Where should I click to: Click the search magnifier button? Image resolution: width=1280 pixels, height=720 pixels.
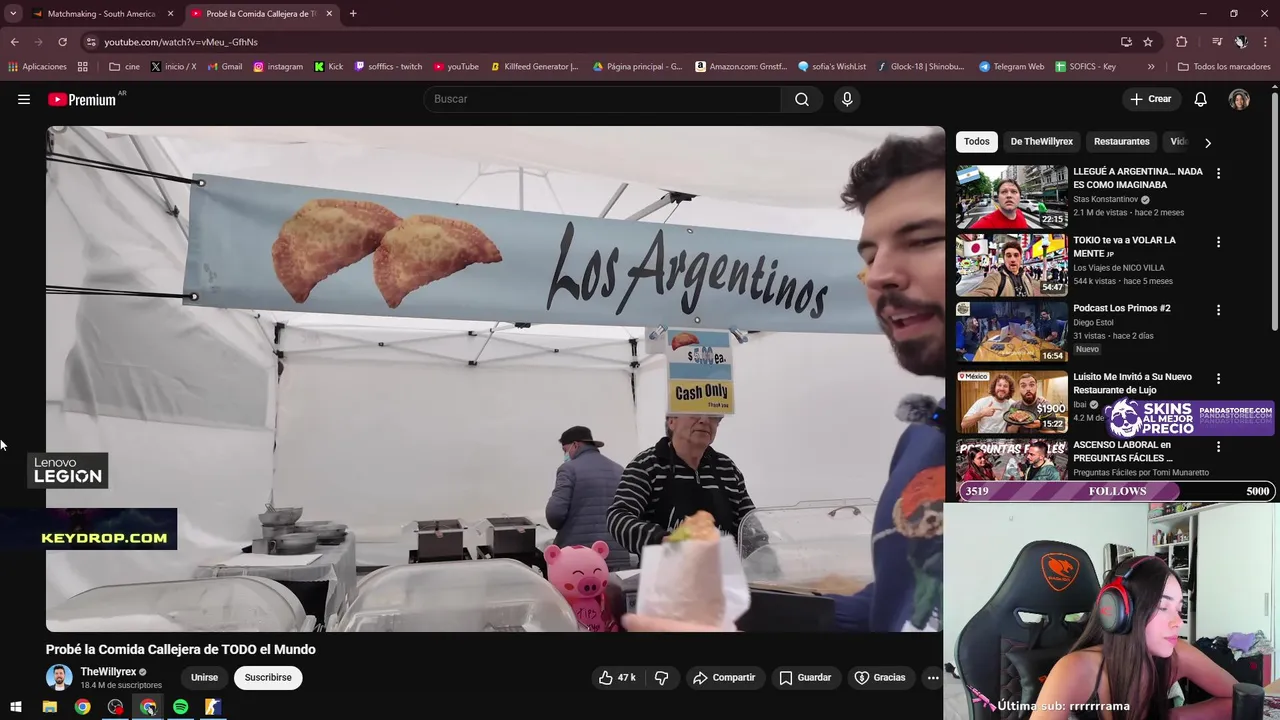point(802,99)
